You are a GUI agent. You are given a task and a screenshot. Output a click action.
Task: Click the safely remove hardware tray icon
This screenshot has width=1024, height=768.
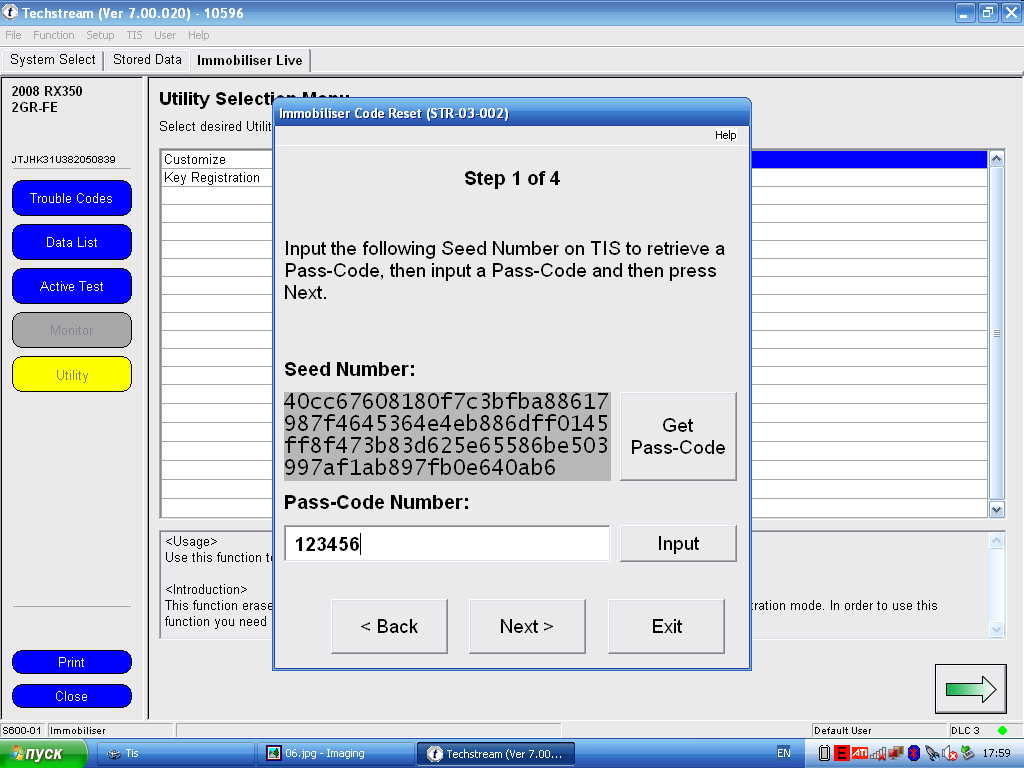click(x=968, y=753)
